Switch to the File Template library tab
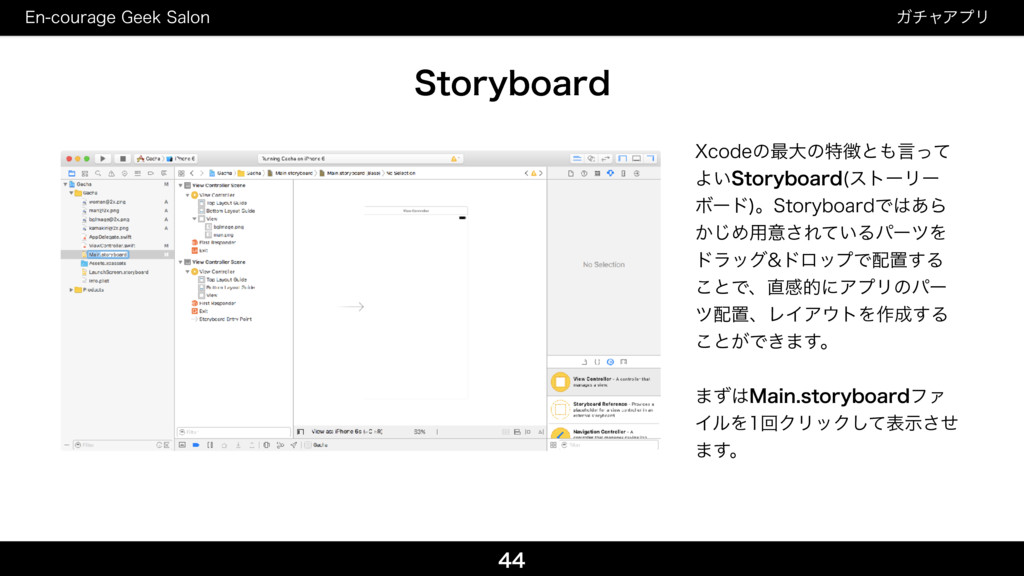 point(584,362)
